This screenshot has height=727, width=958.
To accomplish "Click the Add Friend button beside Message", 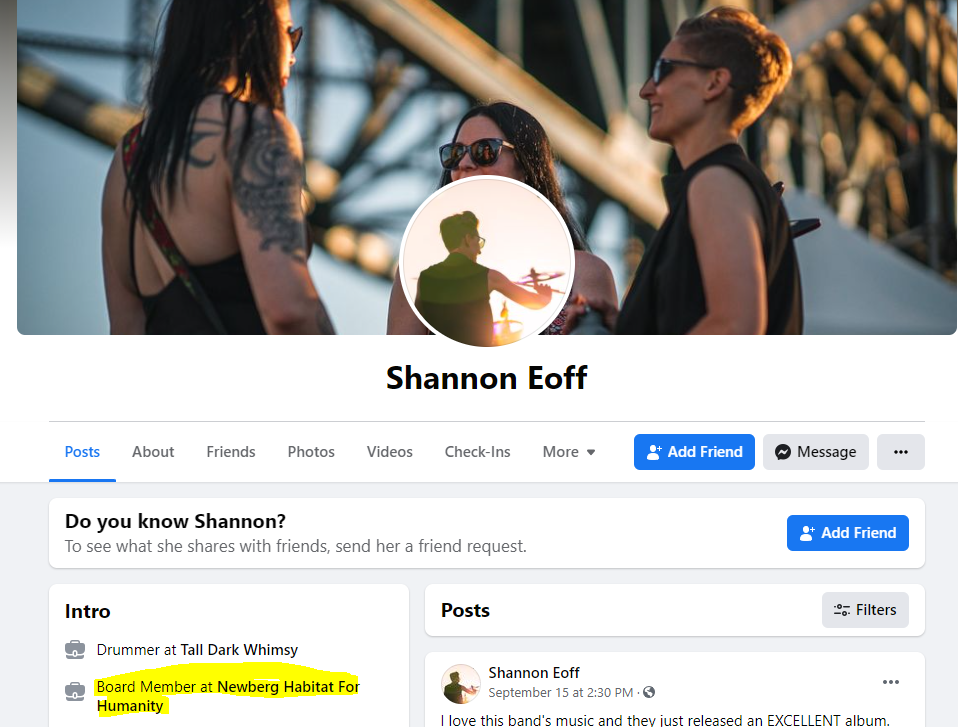I will (694, 452).
